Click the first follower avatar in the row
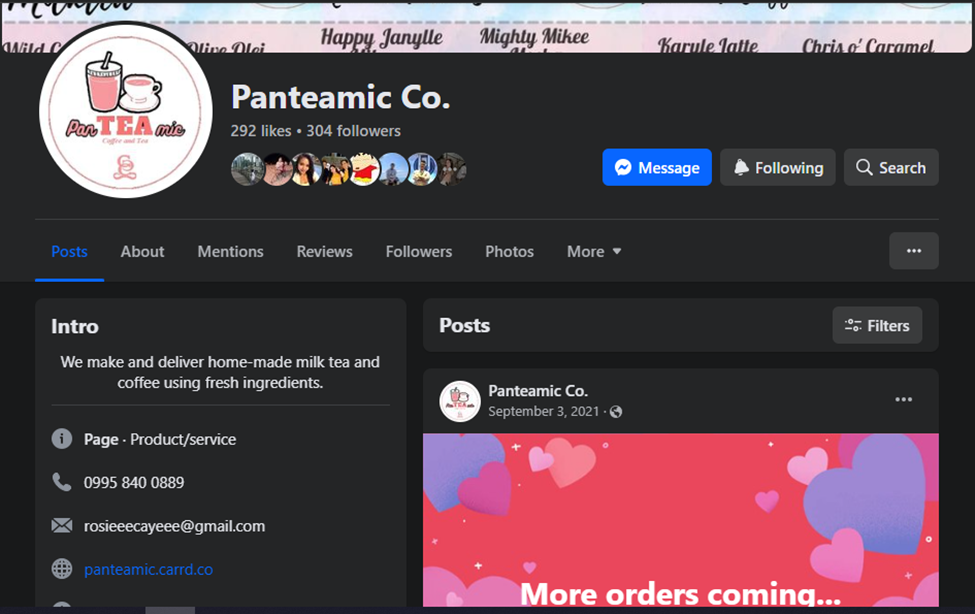This screenshot has width=975, height=614. tap(247, 169)
